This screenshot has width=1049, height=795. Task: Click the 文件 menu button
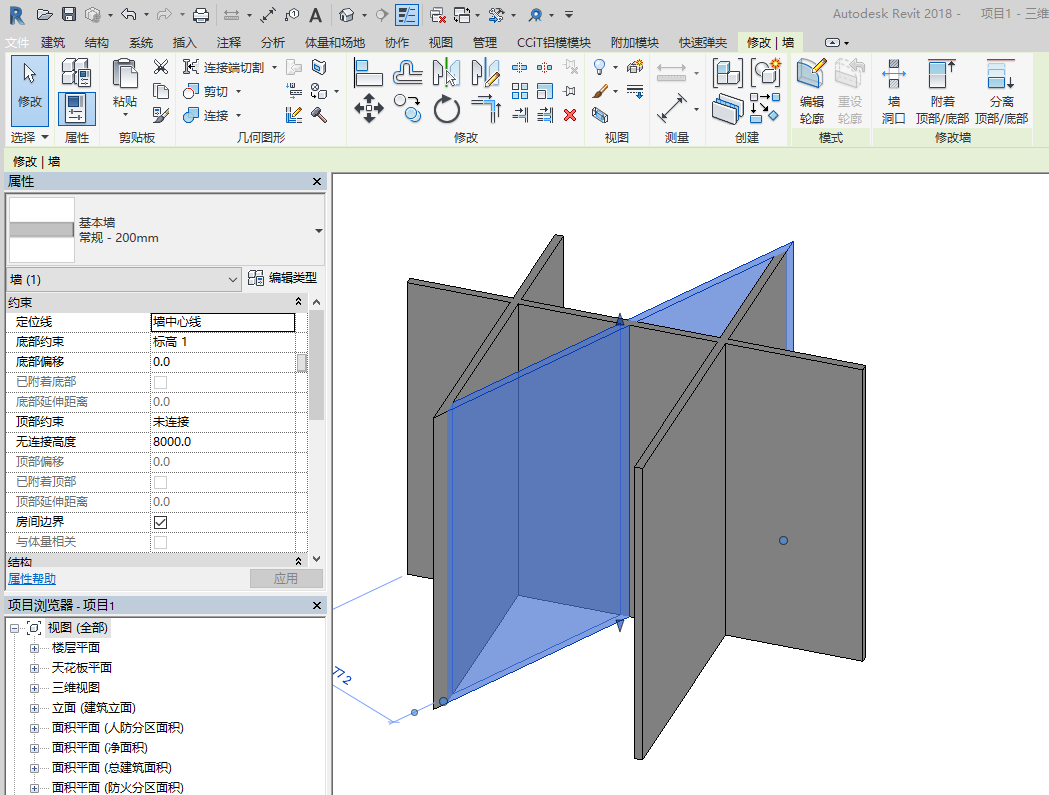17,43
